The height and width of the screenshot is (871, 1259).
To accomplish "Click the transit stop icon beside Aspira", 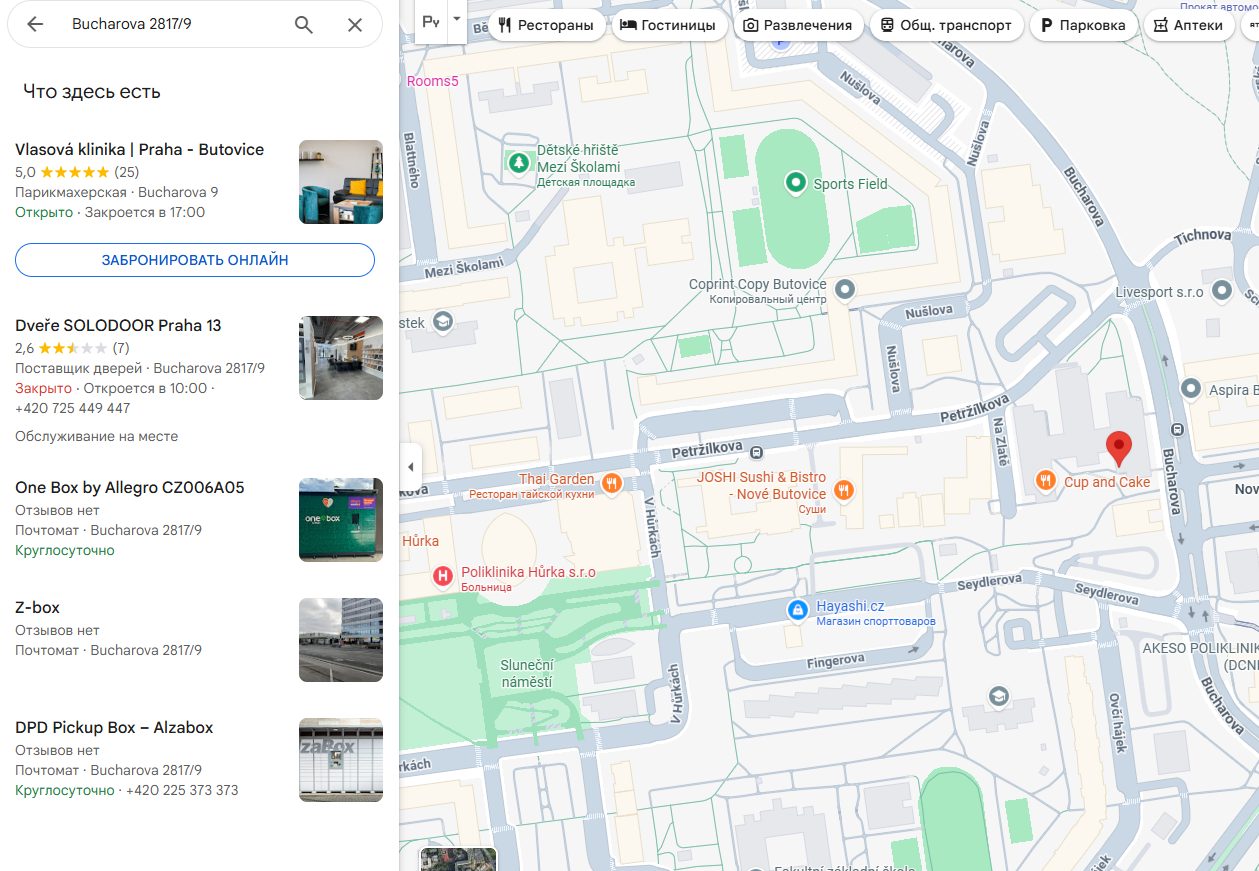I will 1177,430.
